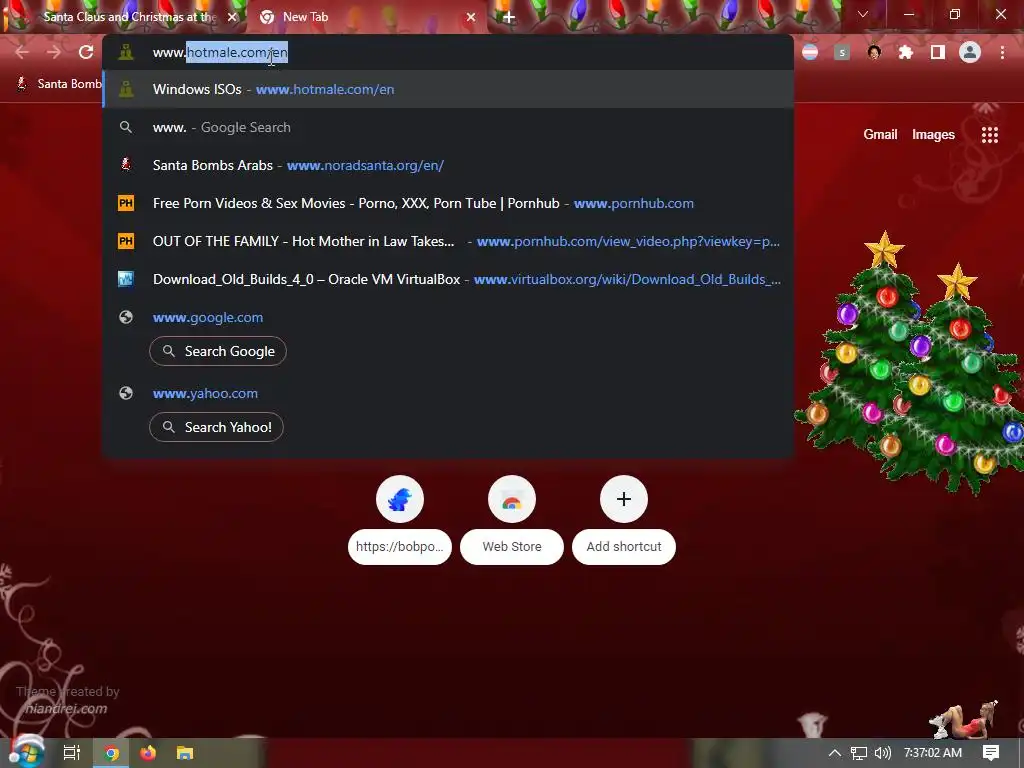Screen dimensions: 1024x768
Task: Open File Explorer from the taskbar
Action: click(185, 753)
